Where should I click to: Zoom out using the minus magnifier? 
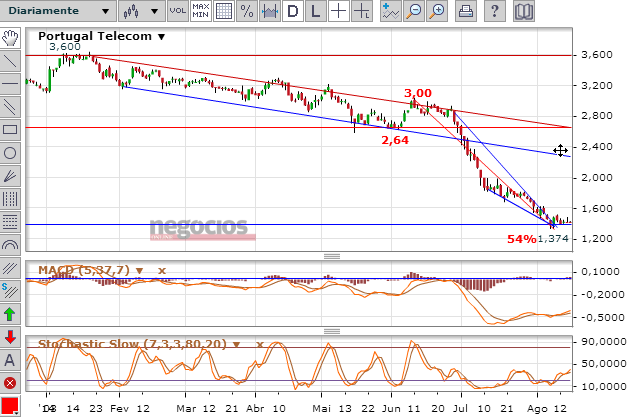pyautogui.click(x=414, y=11)
